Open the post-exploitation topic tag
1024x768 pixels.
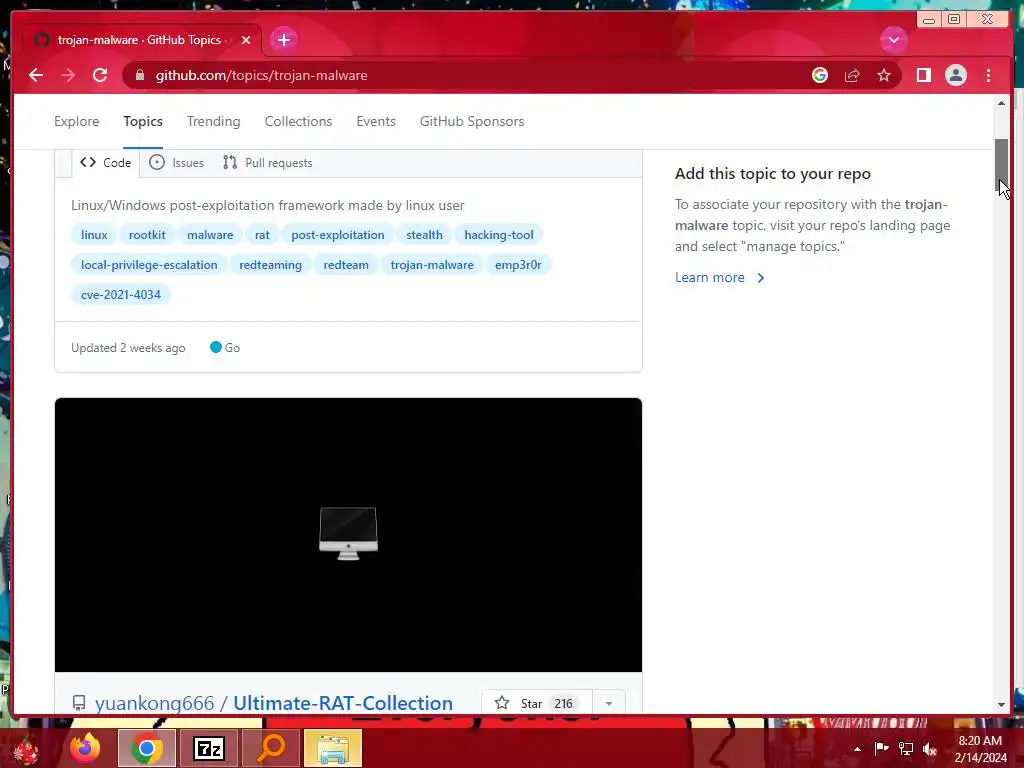(x=338, y=235)
